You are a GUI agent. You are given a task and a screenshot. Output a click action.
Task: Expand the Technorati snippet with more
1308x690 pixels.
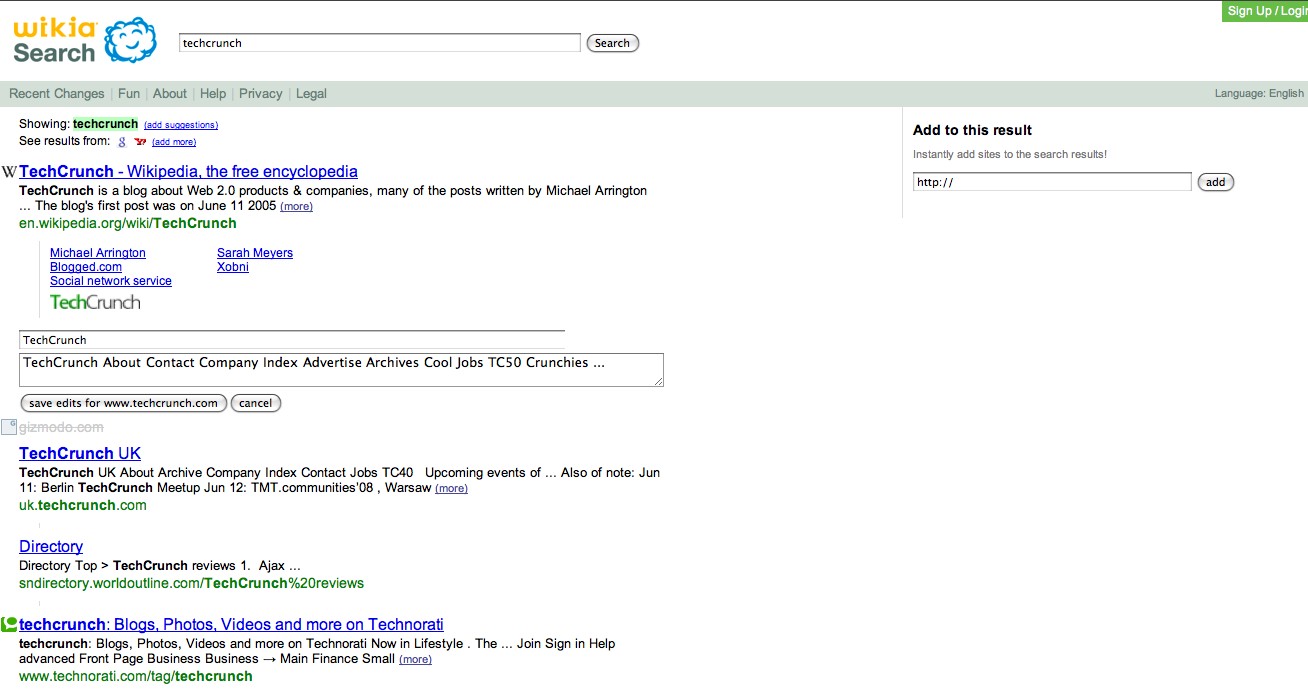(415, 660)
